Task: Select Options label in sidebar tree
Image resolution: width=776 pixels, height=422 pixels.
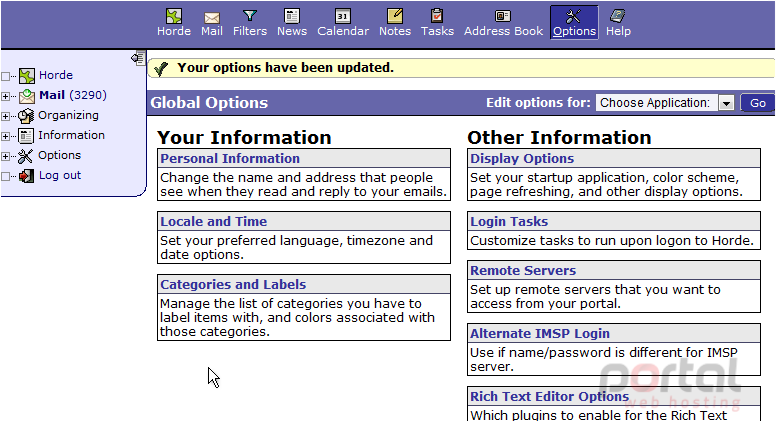Action: pos(59,155)
